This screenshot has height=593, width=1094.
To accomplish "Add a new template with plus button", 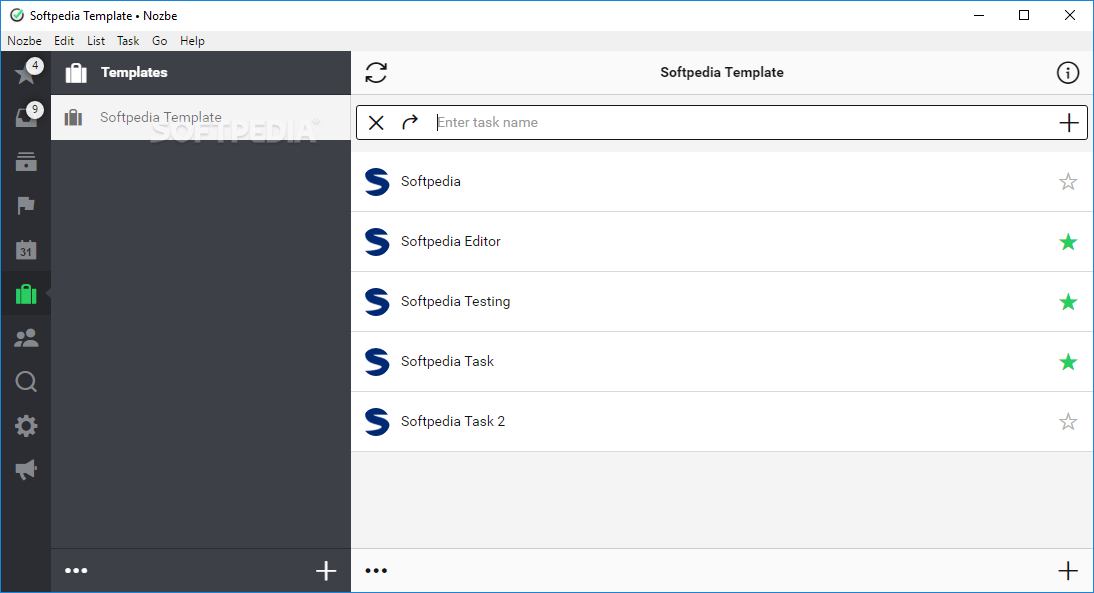I will pos(326,571).
